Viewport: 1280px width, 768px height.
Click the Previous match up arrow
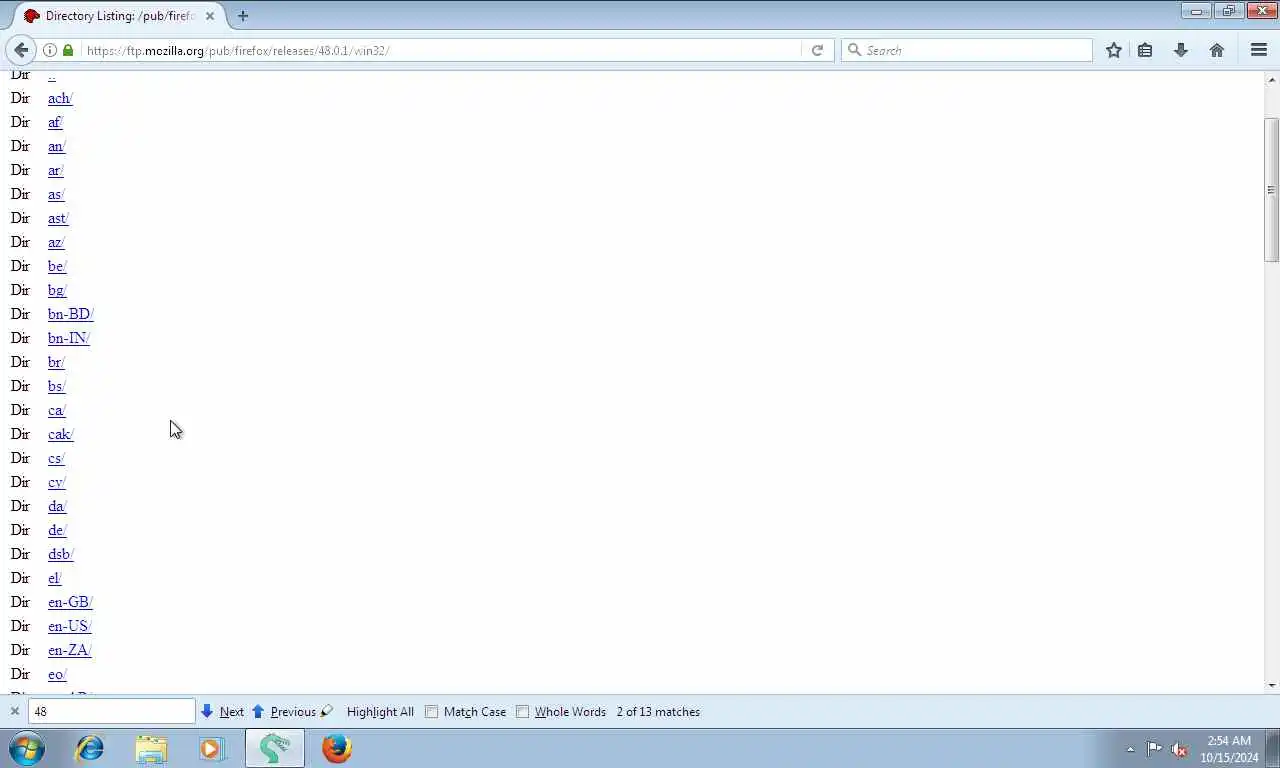point(257,711)
